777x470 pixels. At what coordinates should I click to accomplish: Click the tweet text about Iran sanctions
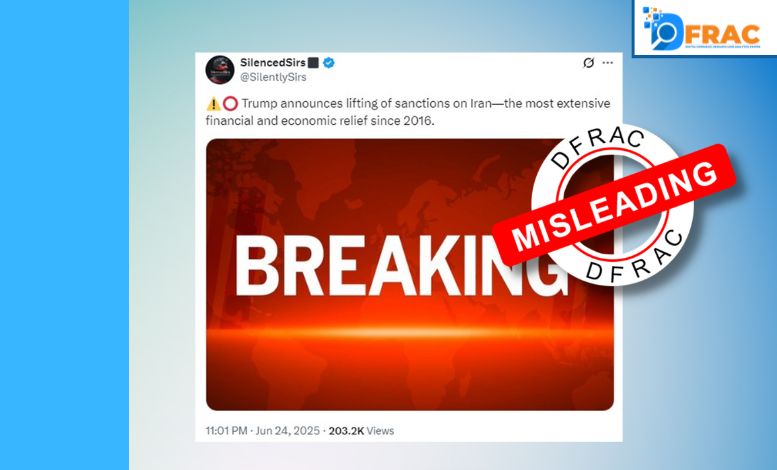(408, 112)
